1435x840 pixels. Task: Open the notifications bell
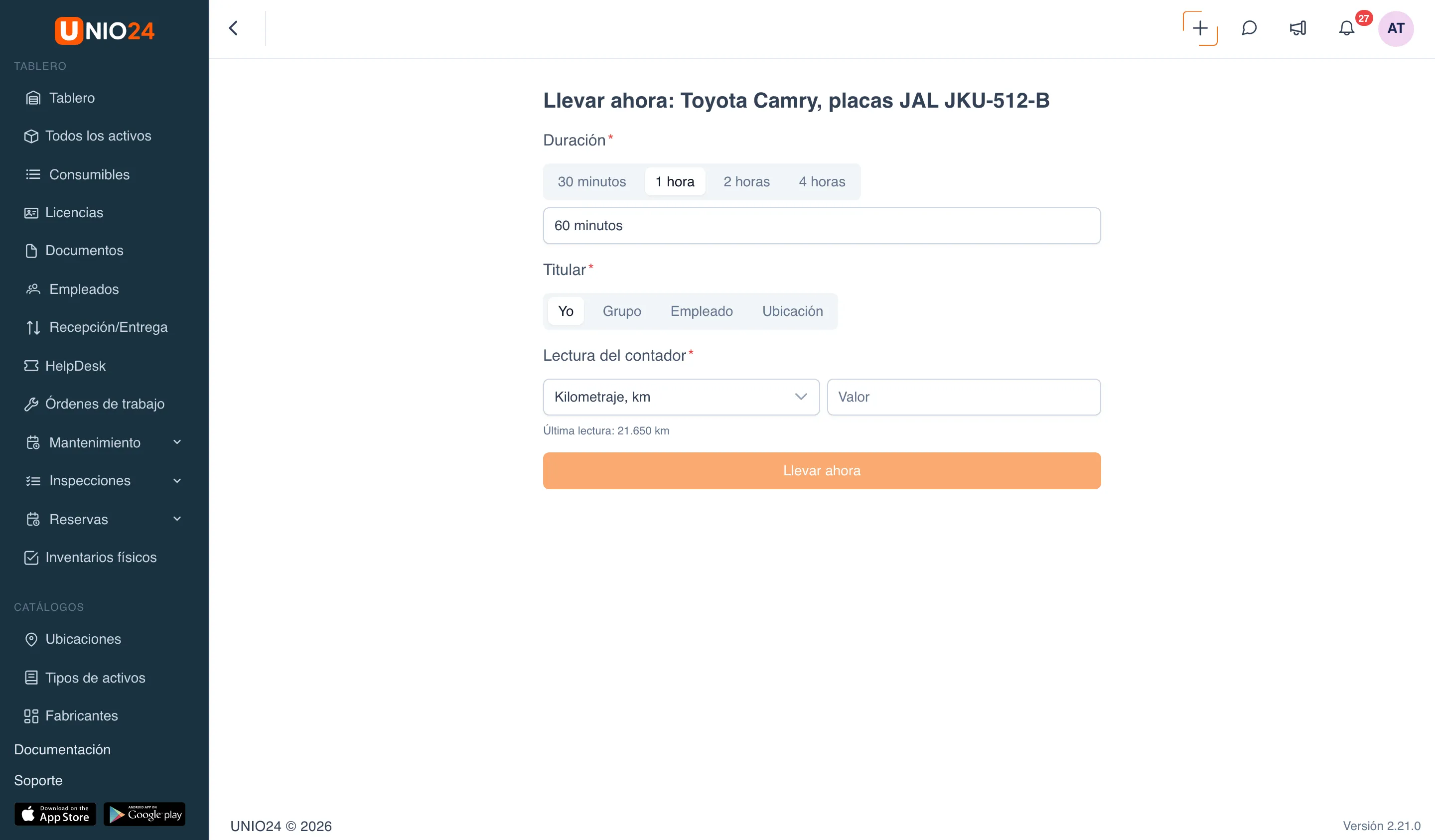click(1346, 28)
